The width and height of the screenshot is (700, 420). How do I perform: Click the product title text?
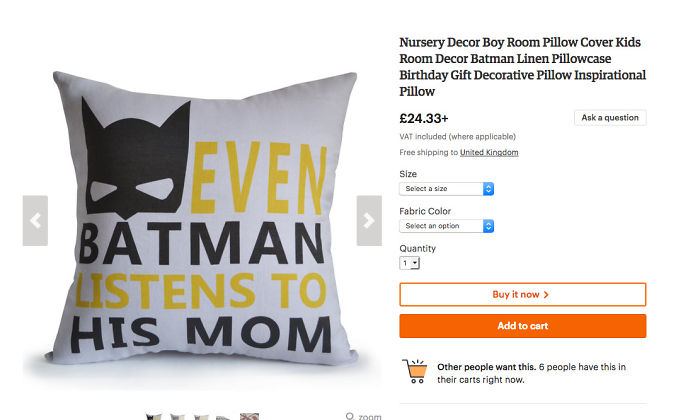(x=522, y=67)
